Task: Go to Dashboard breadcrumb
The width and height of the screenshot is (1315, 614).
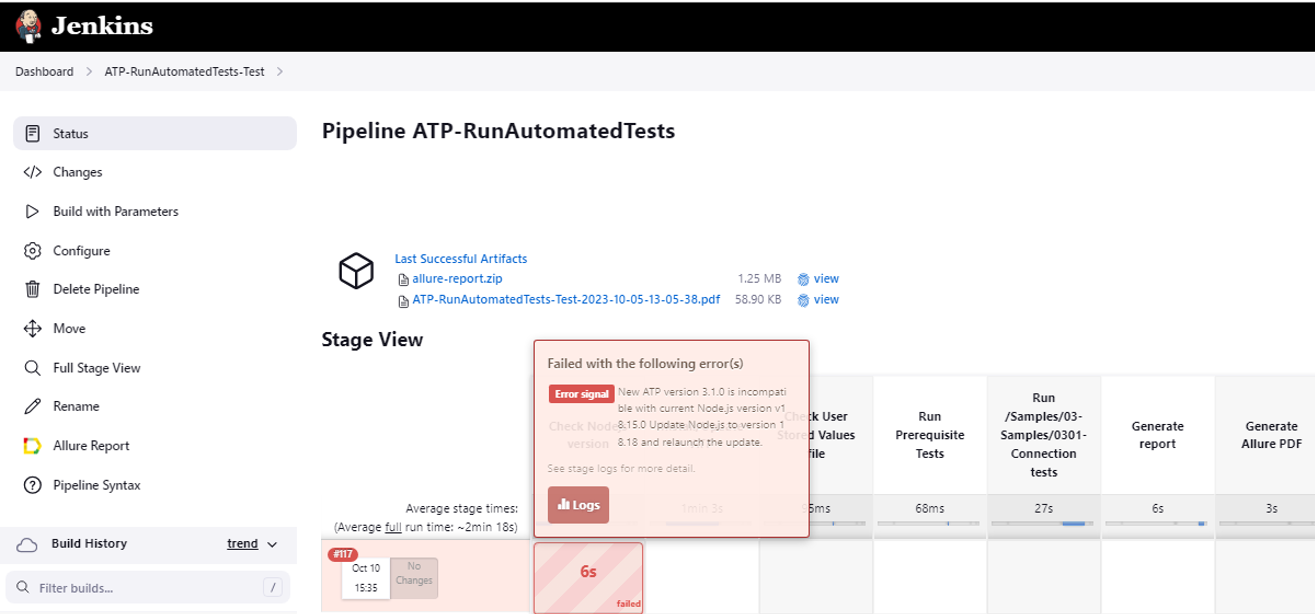Action: pos(44,72)
